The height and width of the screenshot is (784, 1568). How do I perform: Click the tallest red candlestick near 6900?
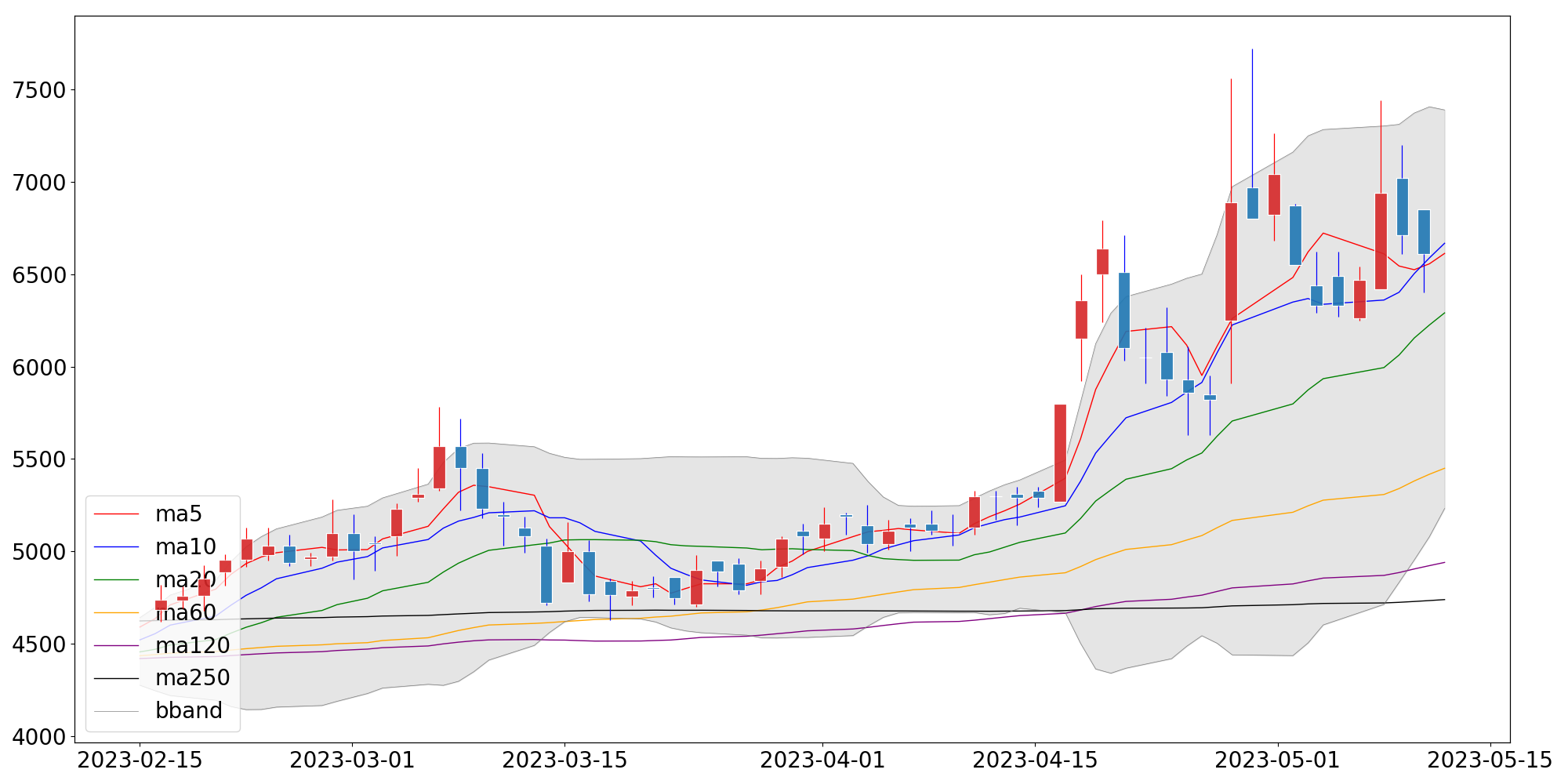tap(1231, 262)
